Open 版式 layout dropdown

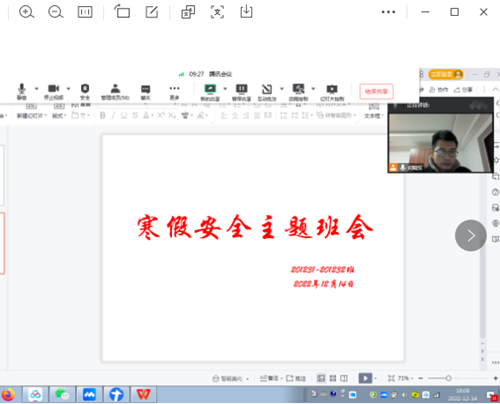tap(59, 116)
